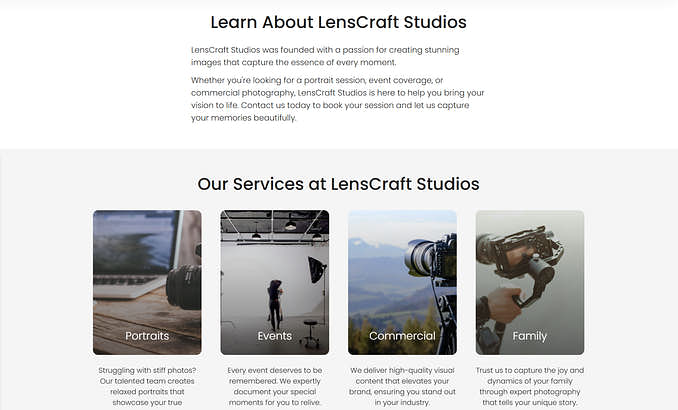This screenshot has width=678, height=410.
Task: Open the Portraits service card image
Action: click(147, 282)
